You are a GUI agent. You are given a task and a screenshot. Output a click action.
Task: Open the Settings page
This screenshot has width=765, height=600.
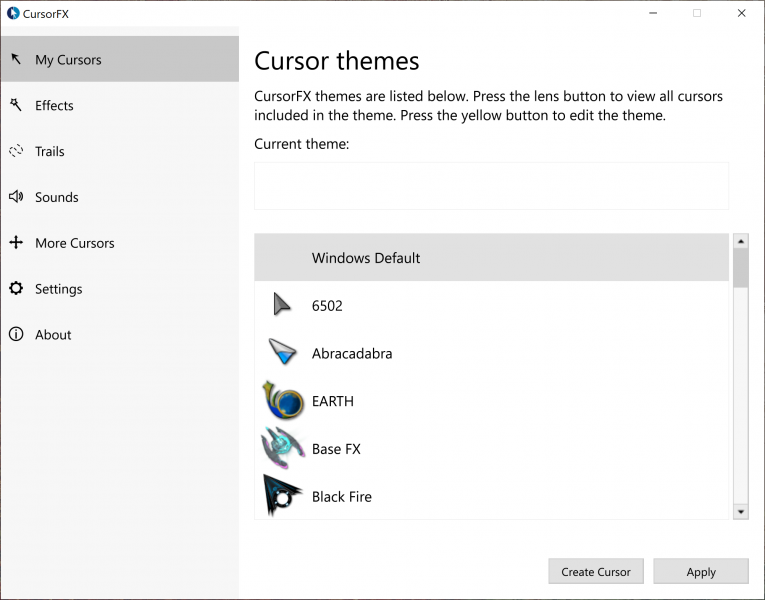120,288
